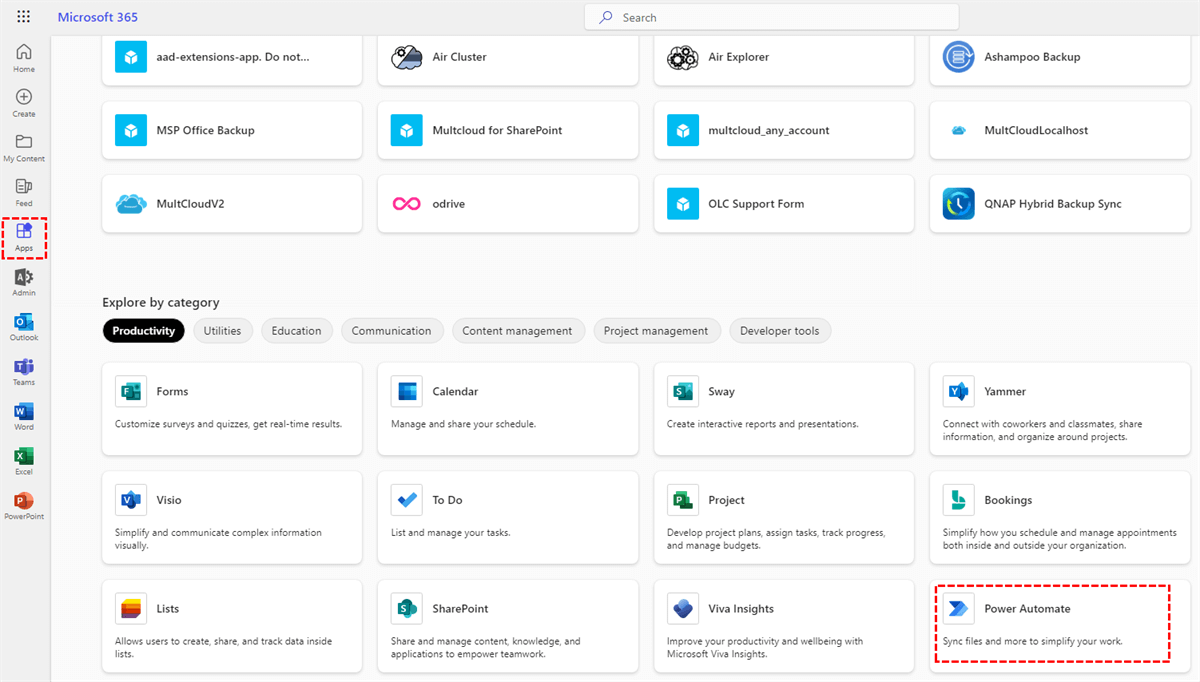This screenshot has width=1200, height=682.
Task: Click 'Manage and share your schedule.' text
Action: click(x=463, y=424)
